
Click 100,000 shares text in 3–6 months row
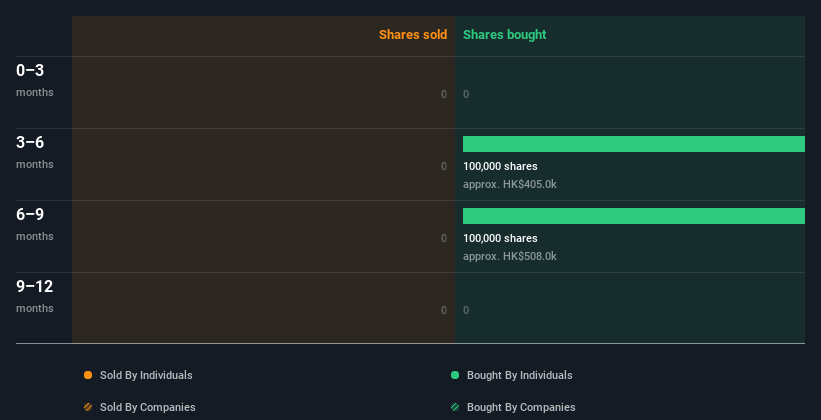[x=500, y=167]
